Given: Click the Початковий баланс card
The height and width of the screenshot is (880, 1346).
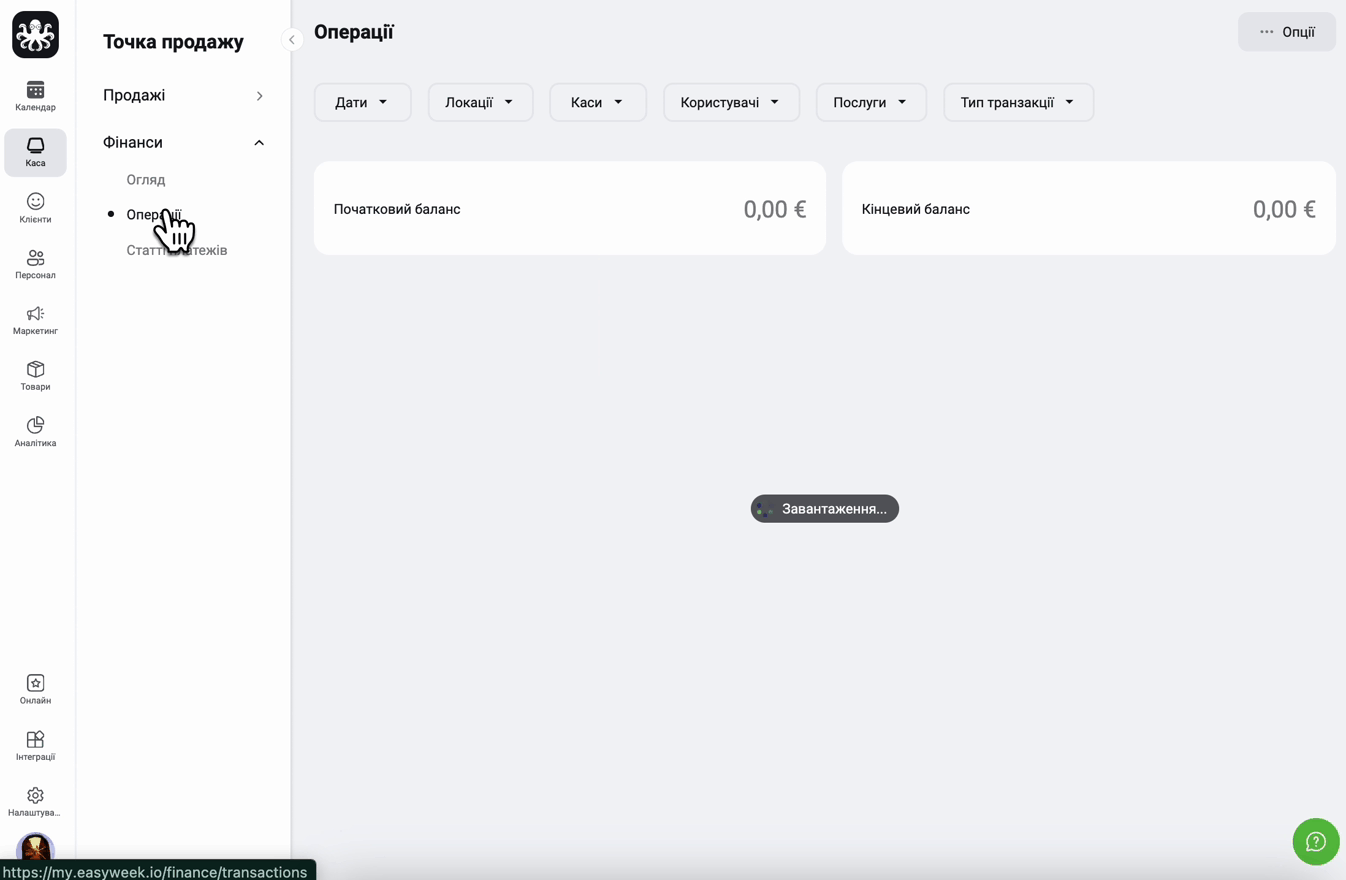Looking at the screenshot, I should coord(570,208).
